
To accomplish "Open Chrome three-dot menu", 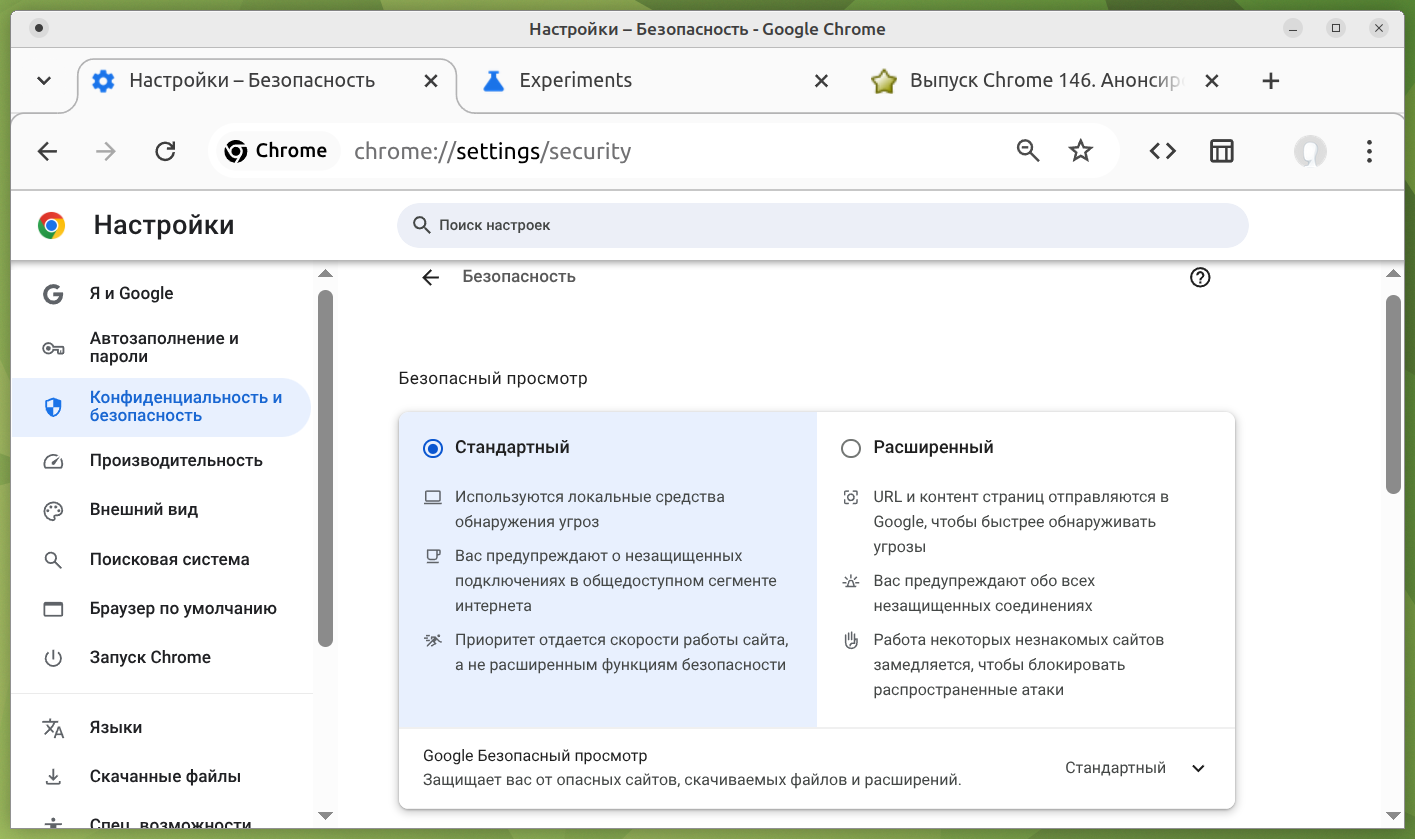I will coord(1369,151).
